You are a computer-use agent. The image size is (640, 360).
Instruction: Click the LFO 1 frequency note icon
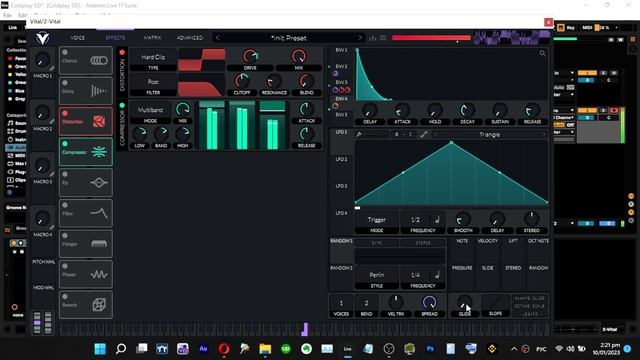(437, 220)
